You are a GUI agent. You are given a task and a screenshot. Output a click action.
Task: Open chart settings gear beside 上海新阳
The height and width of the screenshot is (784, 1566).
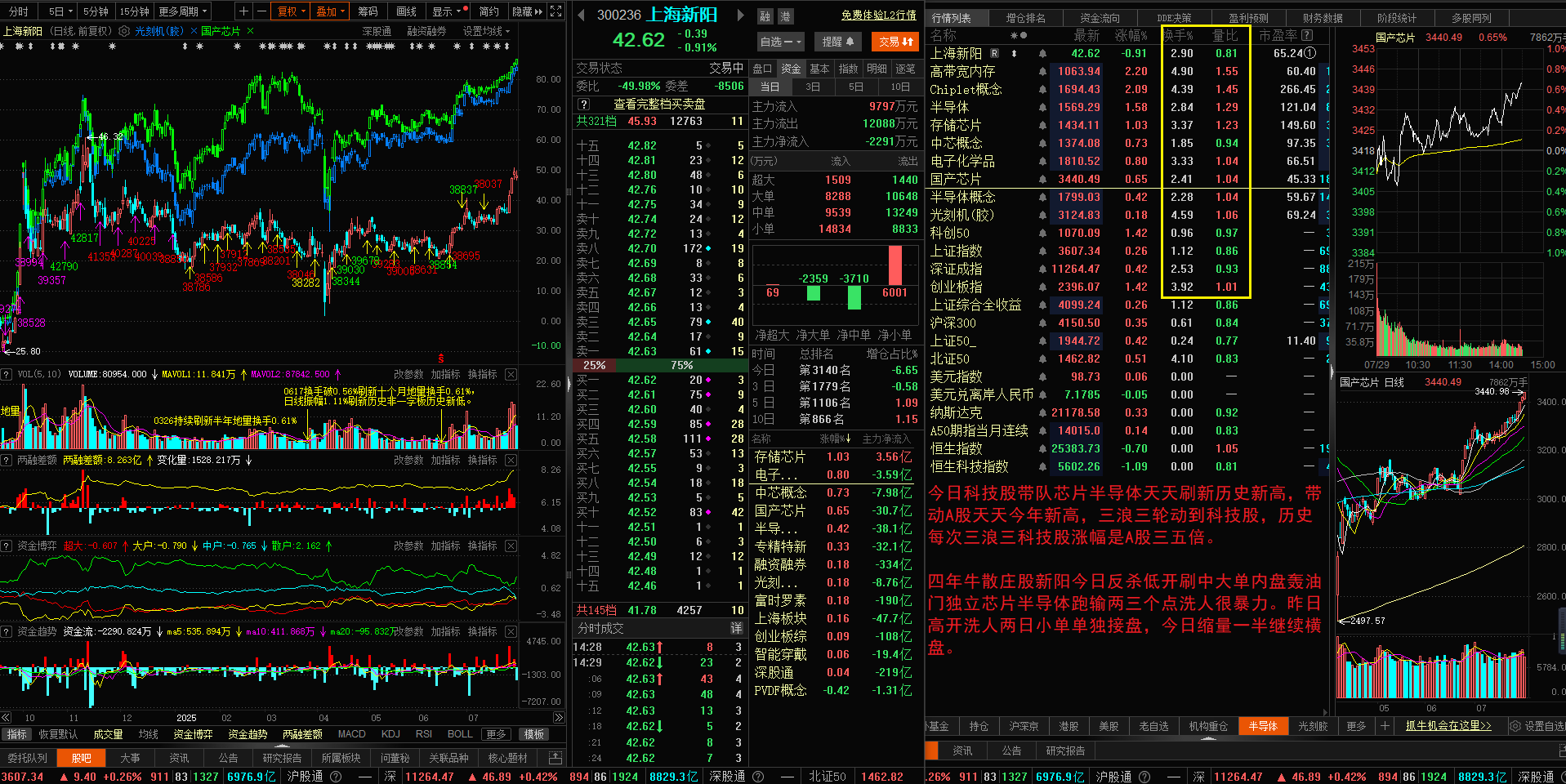(x=124, y=31)
